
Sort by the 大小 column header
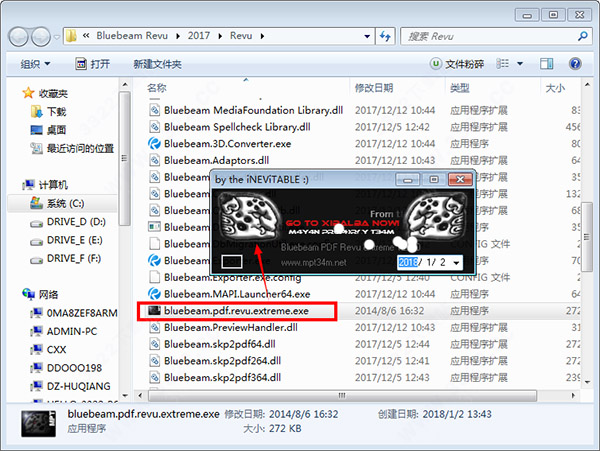[x=555, y=88]
